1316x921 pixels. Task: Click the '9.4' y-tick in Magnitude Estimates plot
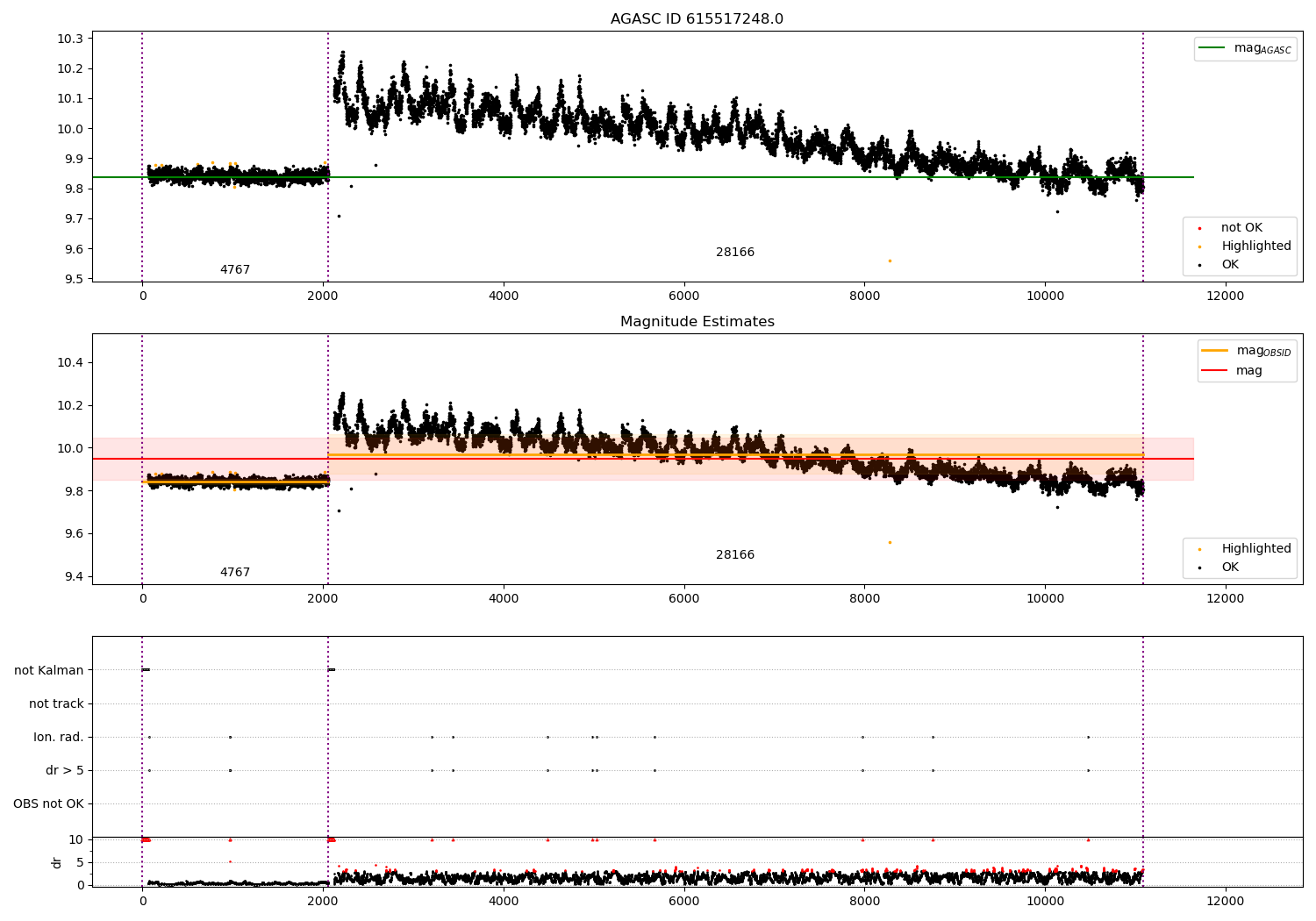74,576
